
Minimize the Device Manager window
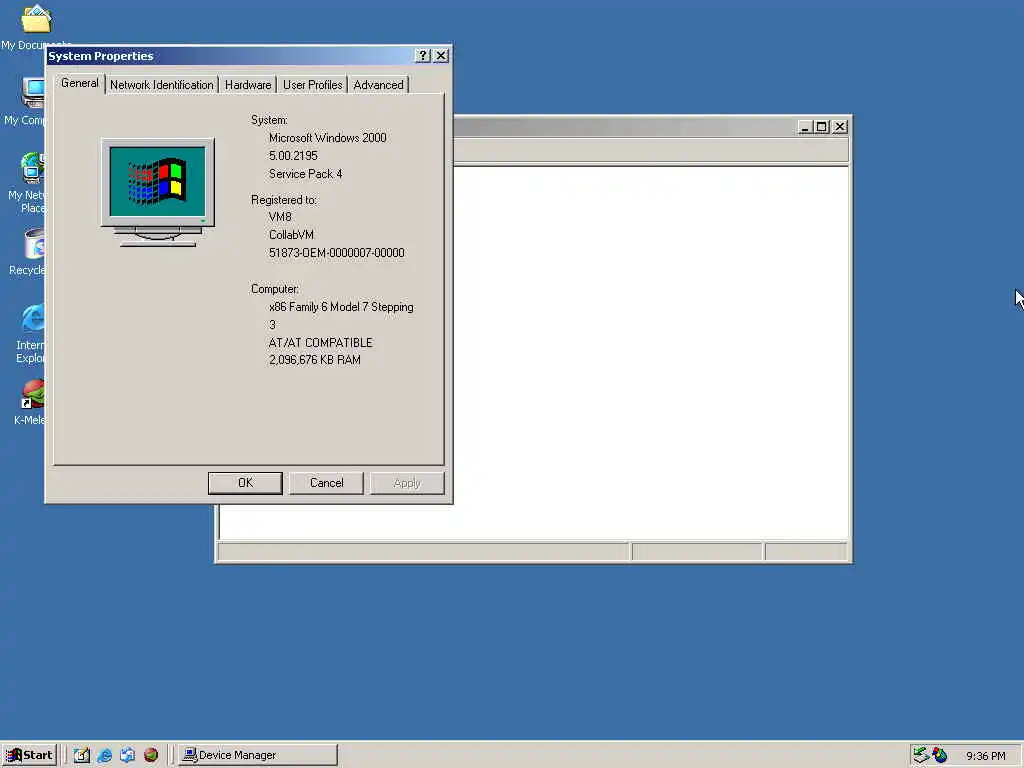[x=805, y=127]
